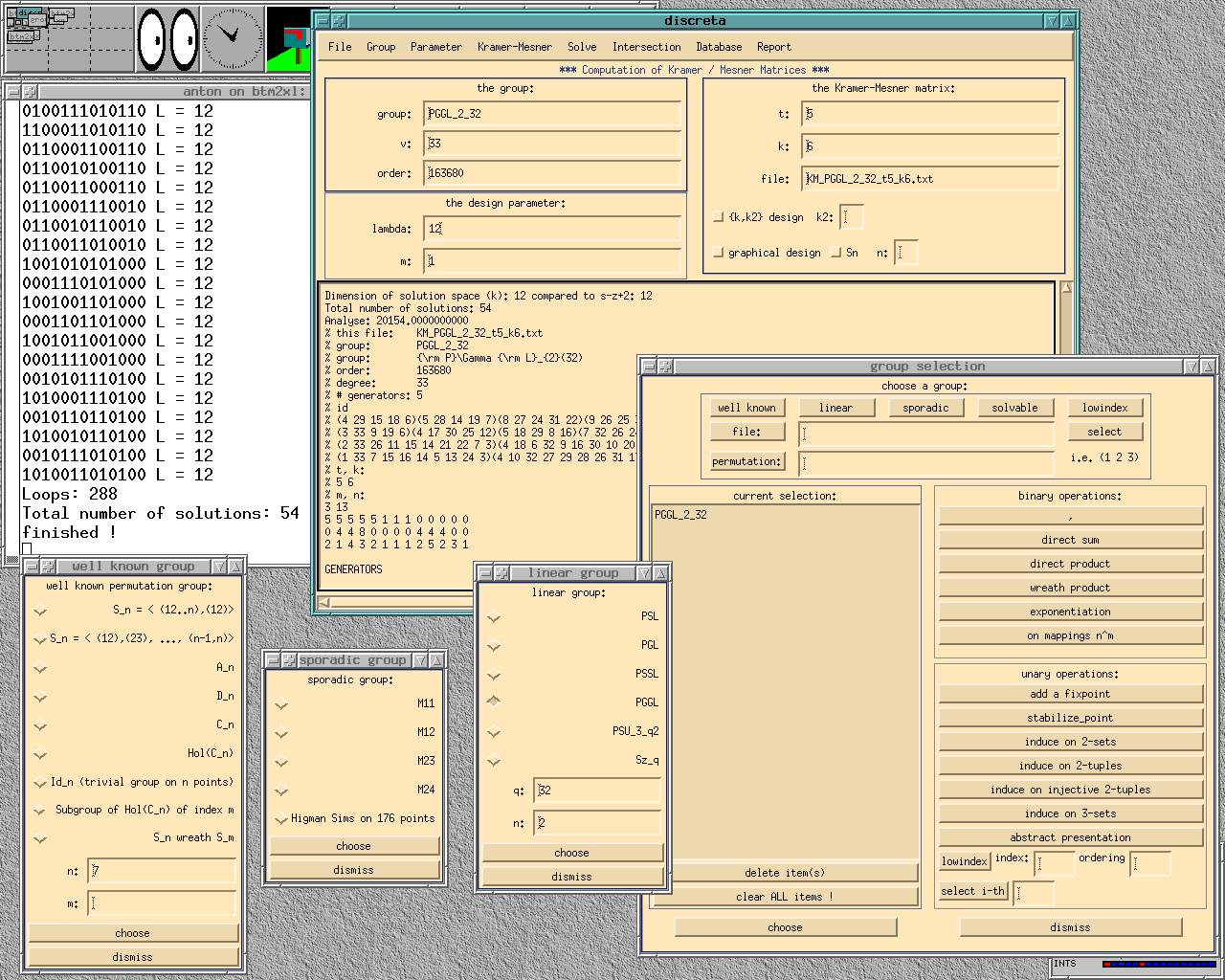The width and height of the screenshot is (1225, 980).
Task: Select the A_n well known group option
Action: tap(40, 668)
